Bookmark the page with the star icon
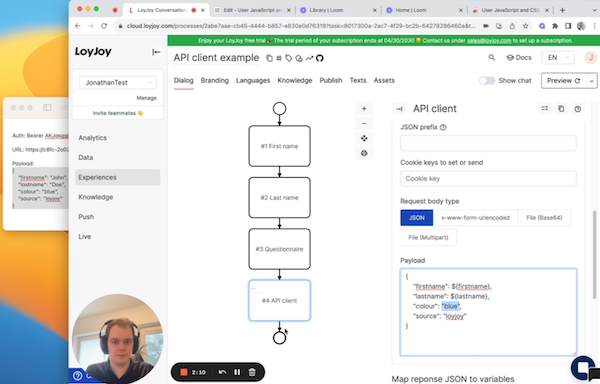This screenshot has width=600, height=384. 525,26
